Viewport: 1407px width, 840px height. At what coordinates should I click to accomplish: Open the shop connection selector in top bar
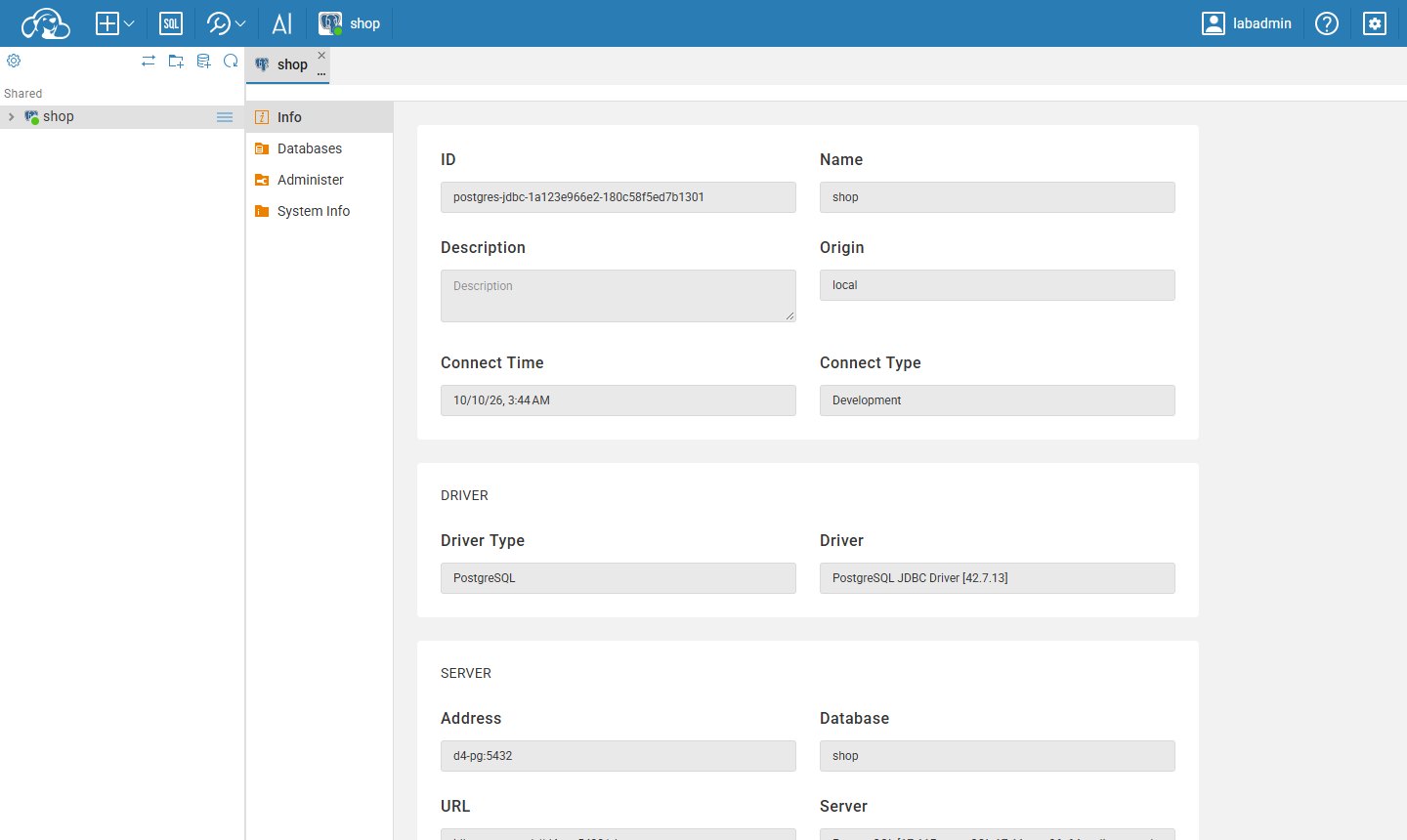(x=350, y=23)
